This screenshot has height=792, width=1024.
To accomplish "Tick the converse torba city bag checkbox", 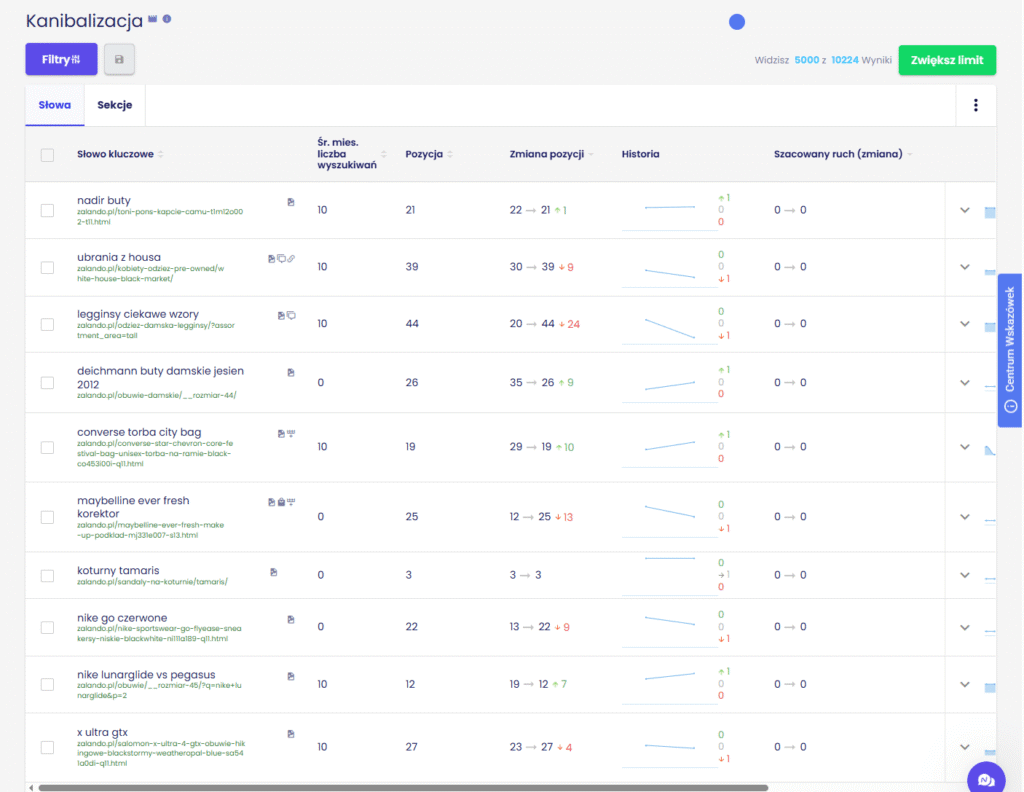I will 47,447.
